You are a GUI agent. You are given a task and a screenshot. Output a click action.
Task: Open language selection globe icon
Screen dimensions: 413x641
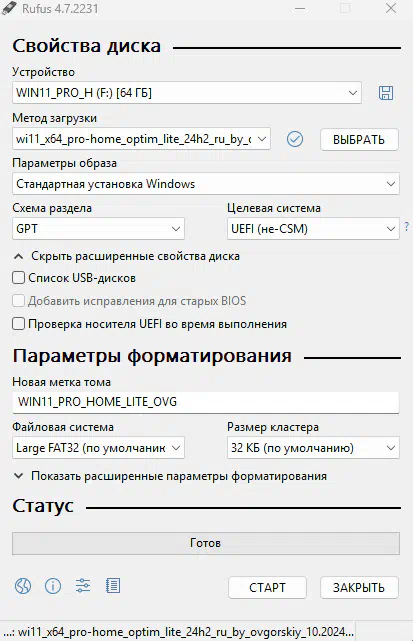click(23, 586)
